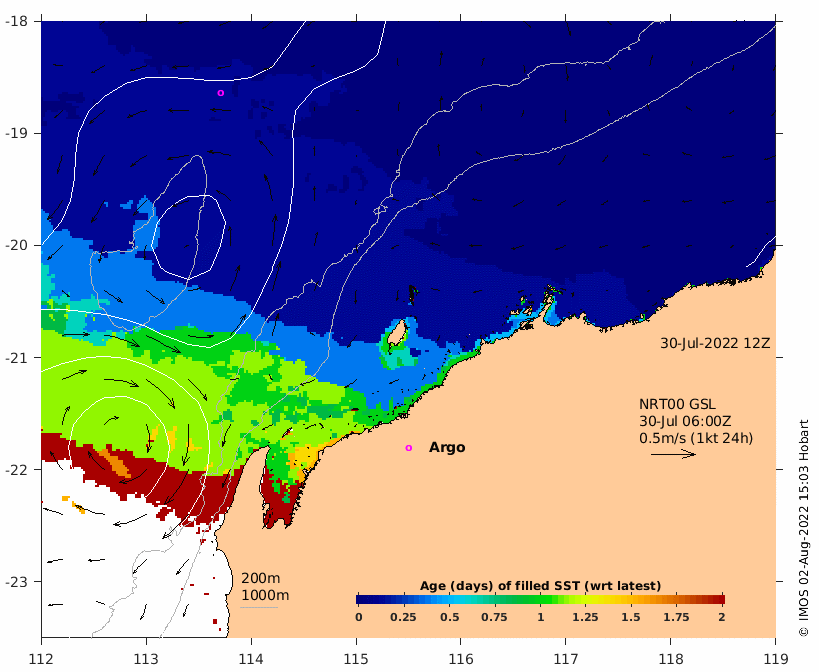The height and width of the screenshot is (672, 819).
Task: Click the 200m bathymetry contour label
Action: tap(260, 579)
